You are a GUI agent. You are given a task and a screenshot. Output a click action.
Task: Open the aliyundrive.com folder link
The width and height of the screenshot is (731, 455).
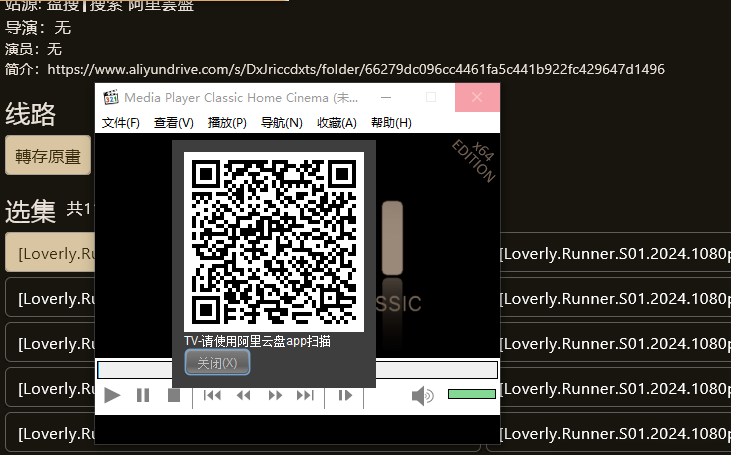click(356, 69)
